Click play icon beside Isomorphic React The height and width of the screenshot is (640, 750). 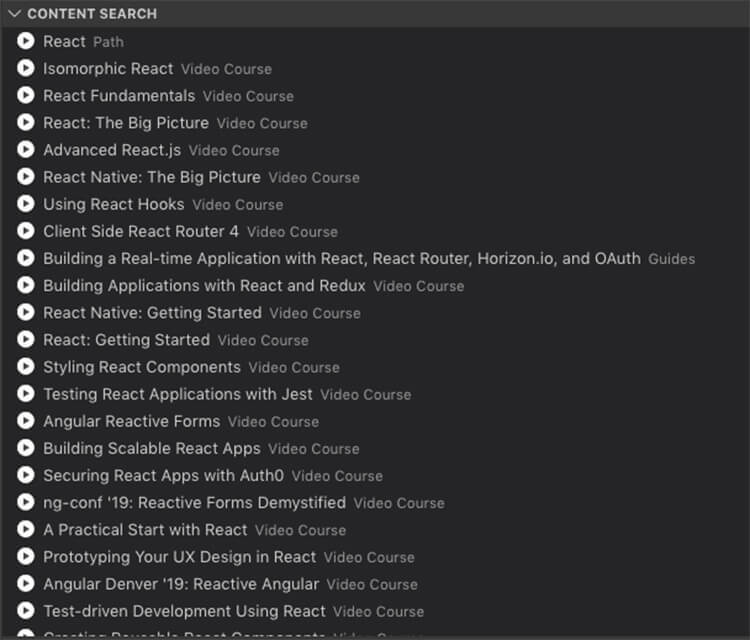click(26, 68)
